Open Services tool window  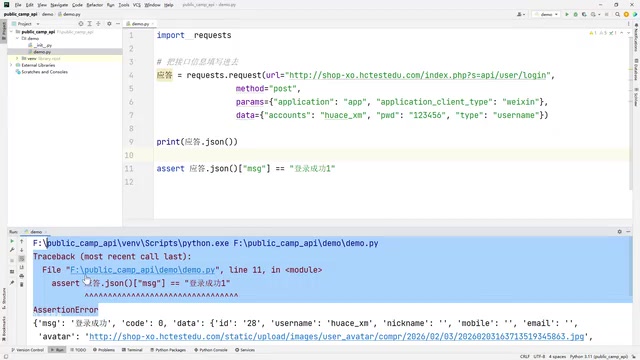tap(245, 350)
